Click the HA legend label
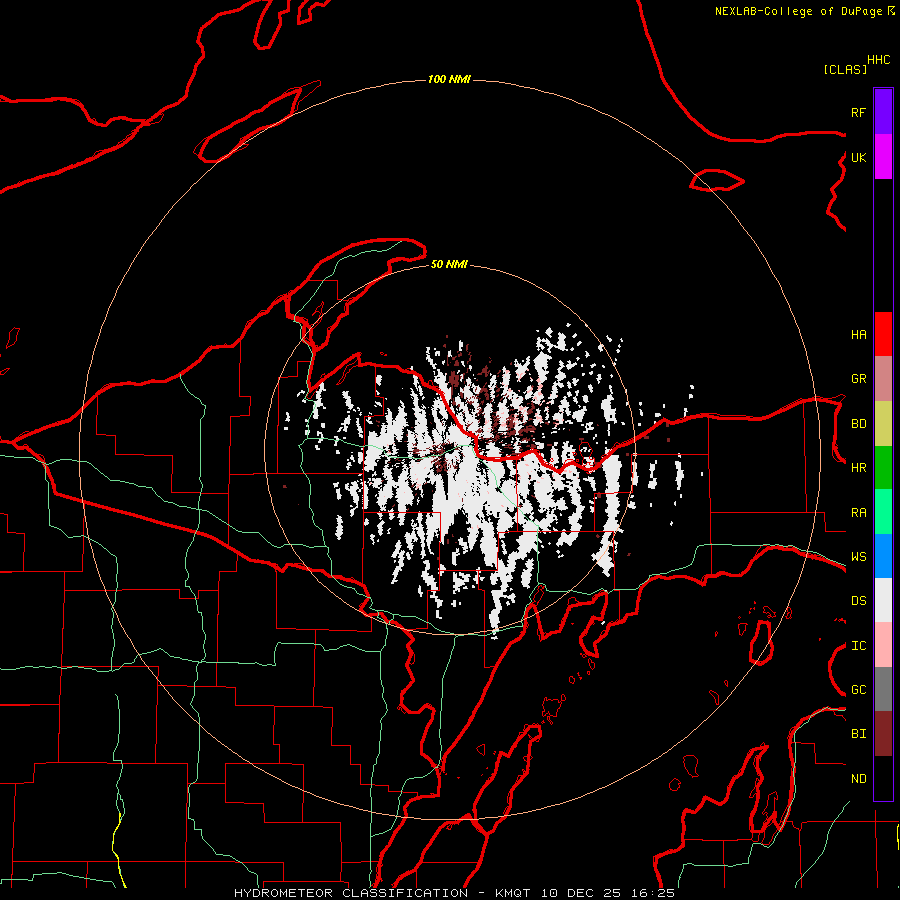The width and height of the screenshot is (900, 900). pyautogui.click(x=858, y=335)
